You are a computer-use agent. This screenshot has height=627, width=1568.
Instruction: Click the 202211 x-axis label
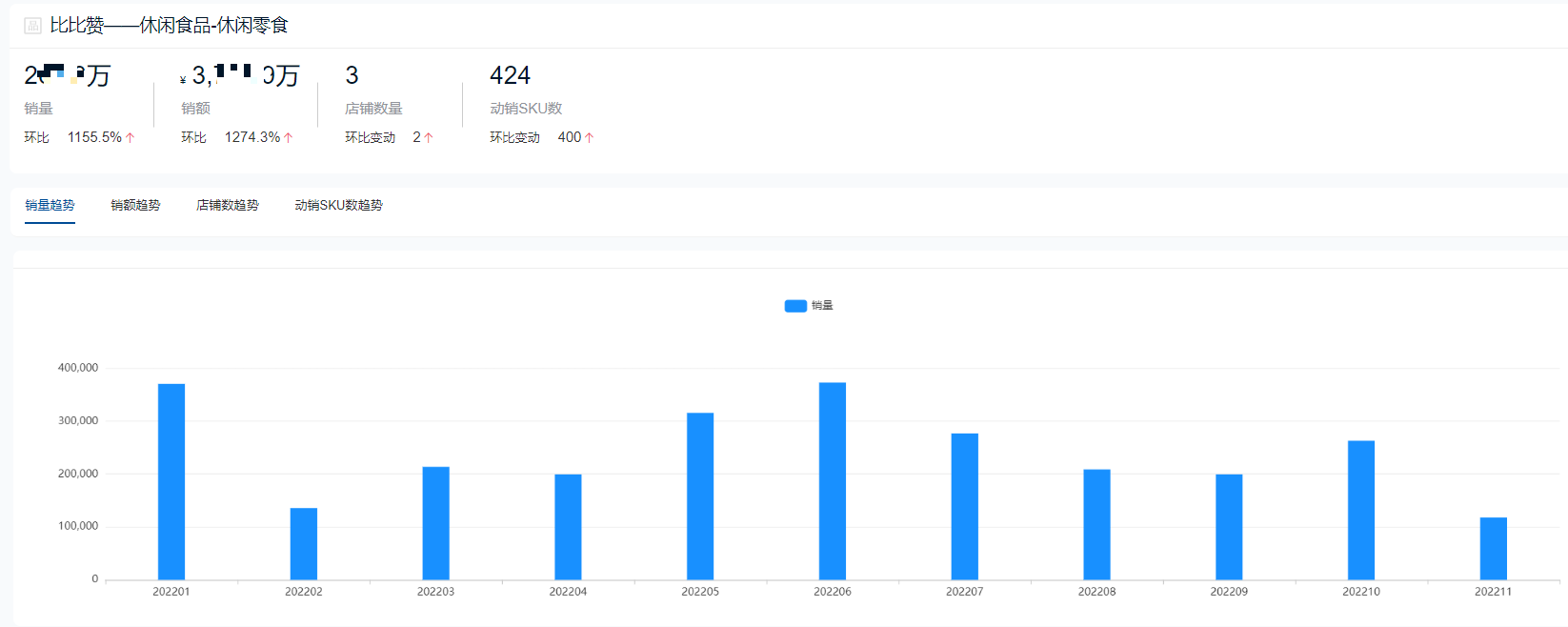point(1494,592)
